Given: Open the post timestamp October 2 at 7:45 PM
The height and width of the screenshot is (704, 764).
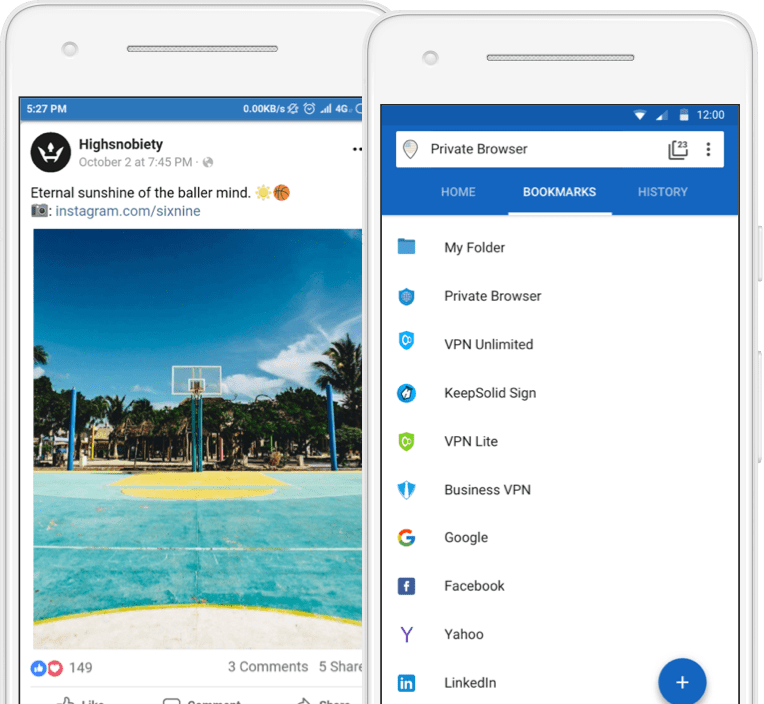Looking at the screenshot, I should 135,162.
